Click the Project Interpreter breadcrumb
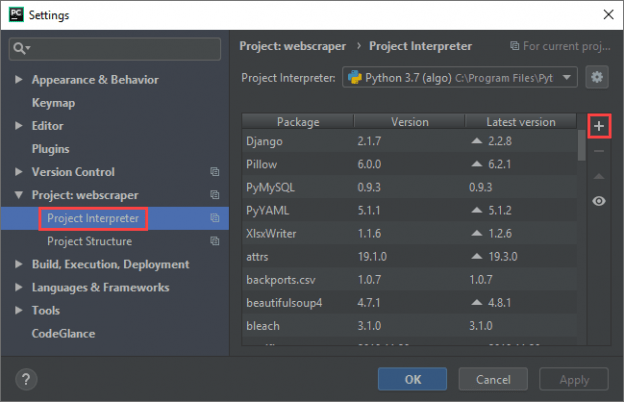Screen dimensions: 624x402 [x=420, y=46]
